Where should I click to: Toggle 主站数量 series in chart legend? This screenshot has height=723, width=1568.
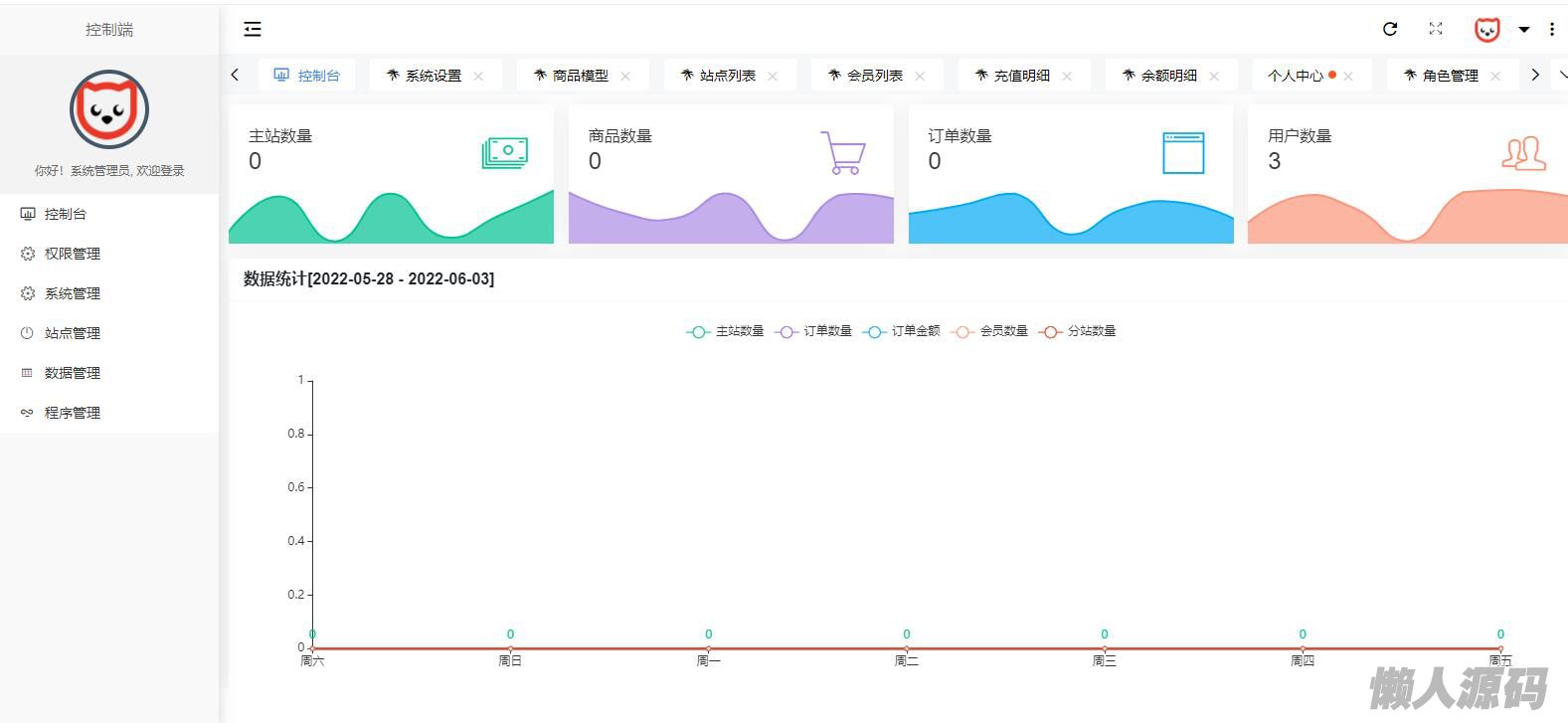point(726,331)
